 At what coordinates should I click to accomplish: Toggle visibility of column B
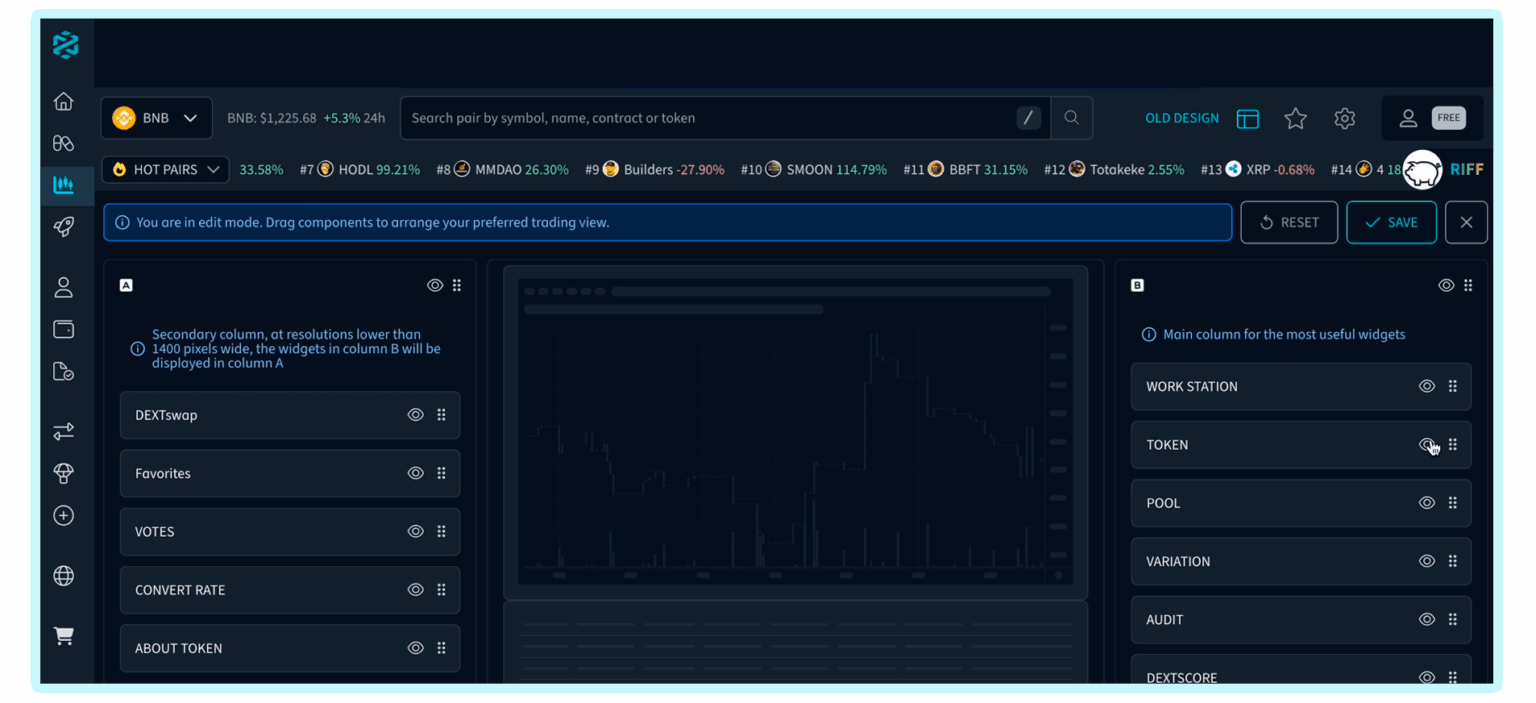[x=1446, y=285]
